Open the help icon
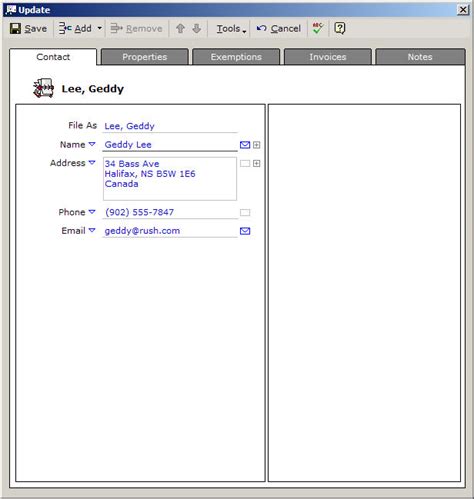474x499 pixels. (x=340, y=28)
